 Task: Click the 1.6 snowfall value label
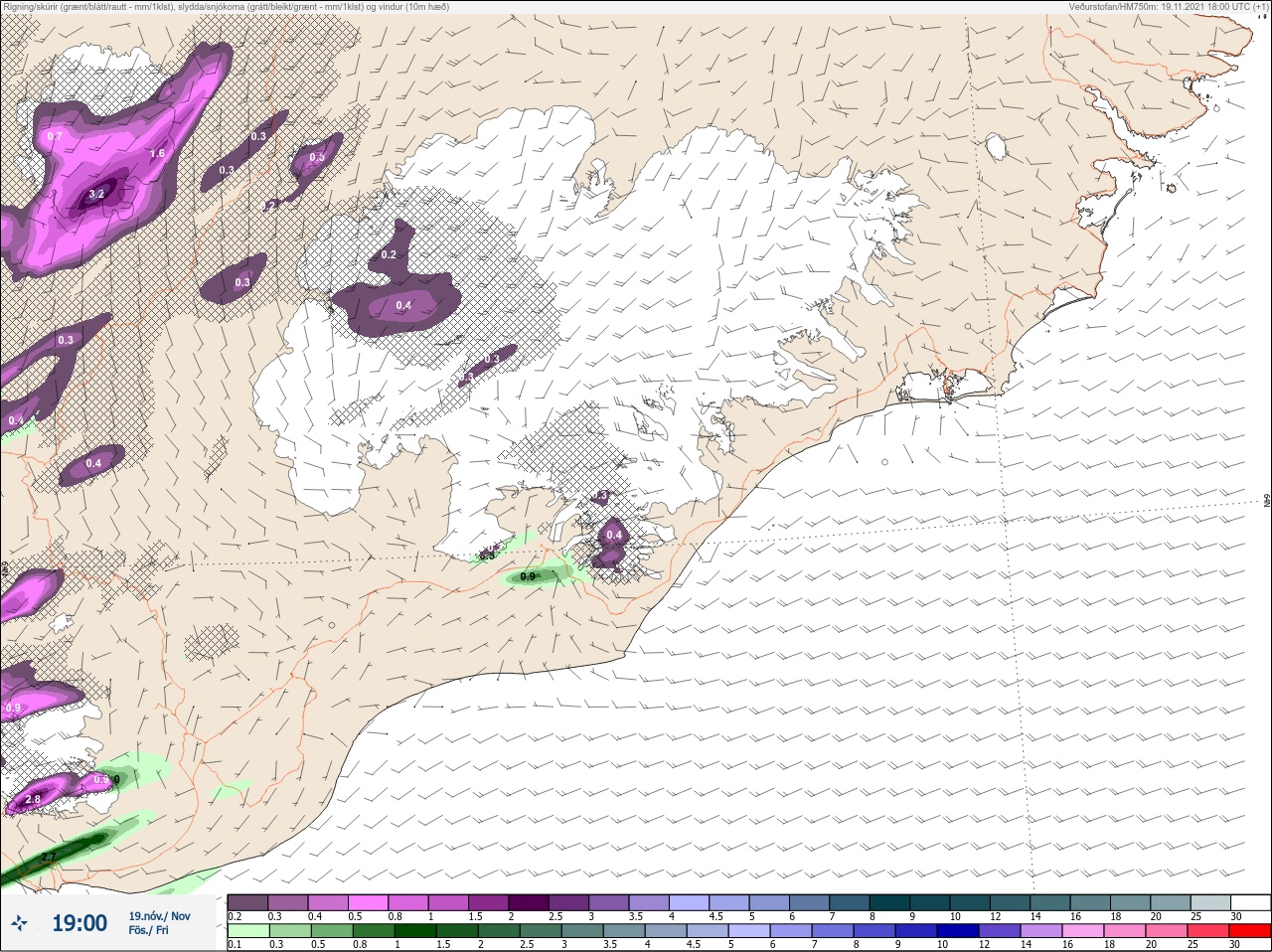[x=157, y=154]
